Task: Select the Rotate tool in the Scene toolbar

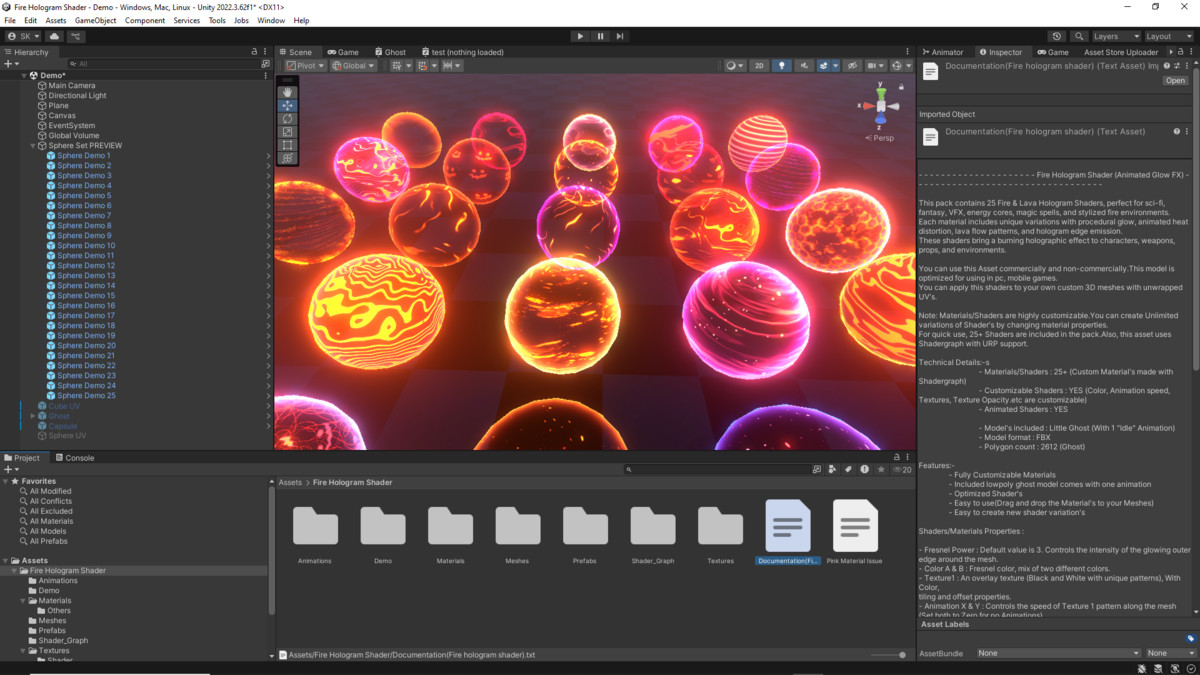Action: 288,119
